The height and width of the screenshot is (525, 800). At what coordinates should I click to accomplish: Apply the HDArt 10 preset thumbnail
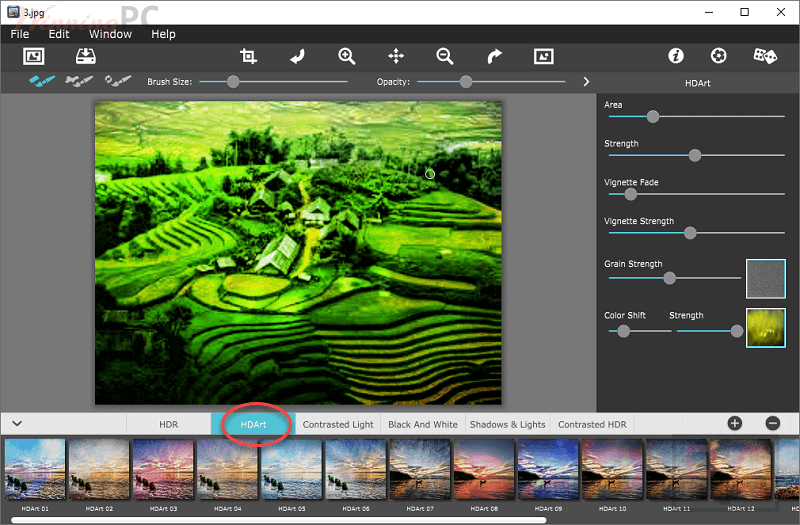(612, 469)
